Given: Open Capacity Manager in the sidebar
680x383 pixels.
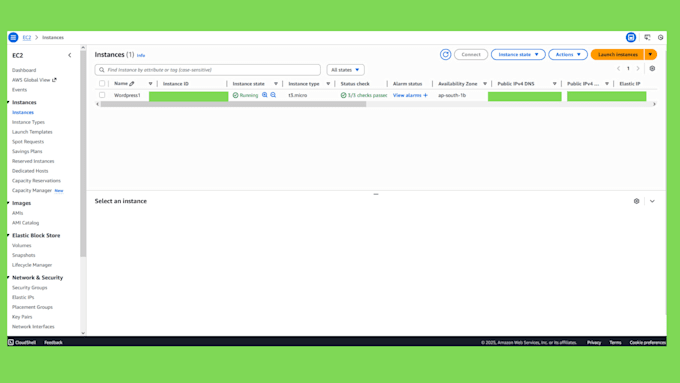Looking at the screenshot, I should 32,190.
